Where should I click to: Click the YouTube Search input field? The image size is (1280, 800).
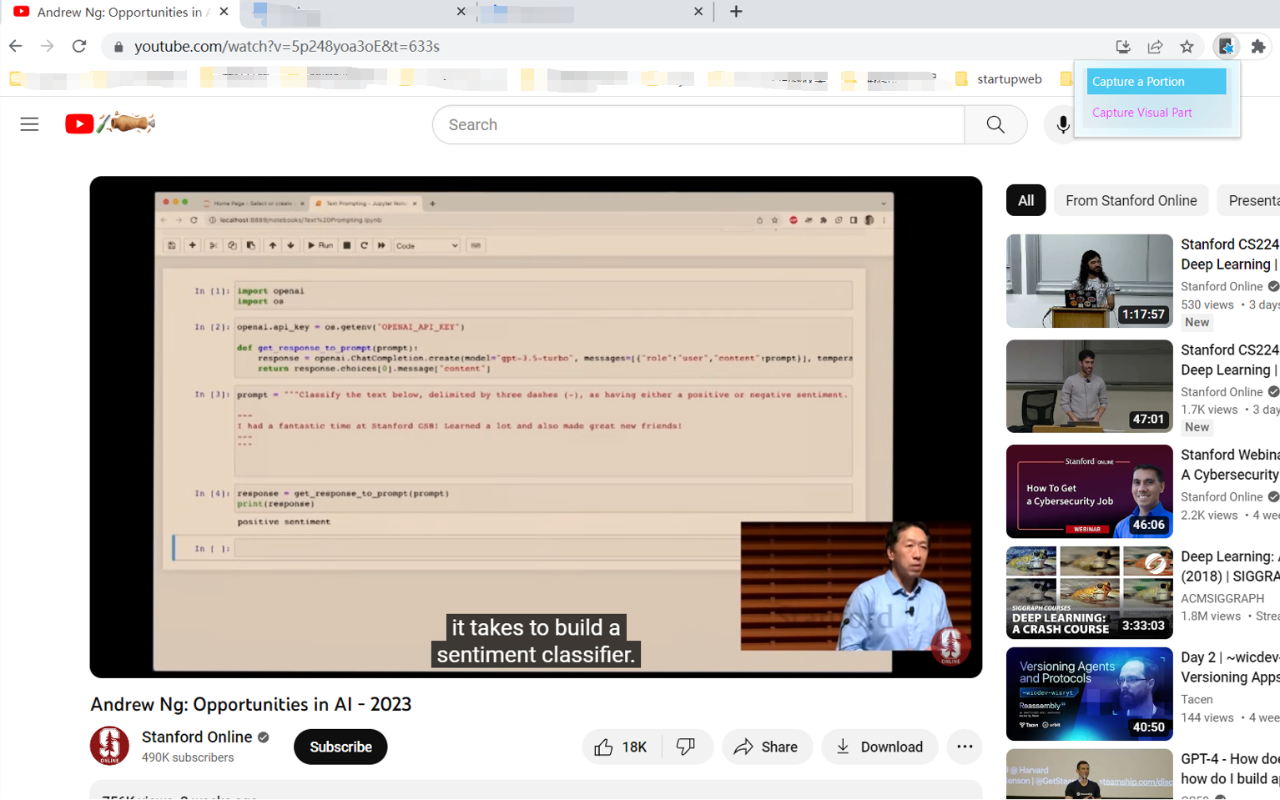click(x=698, y=125)
